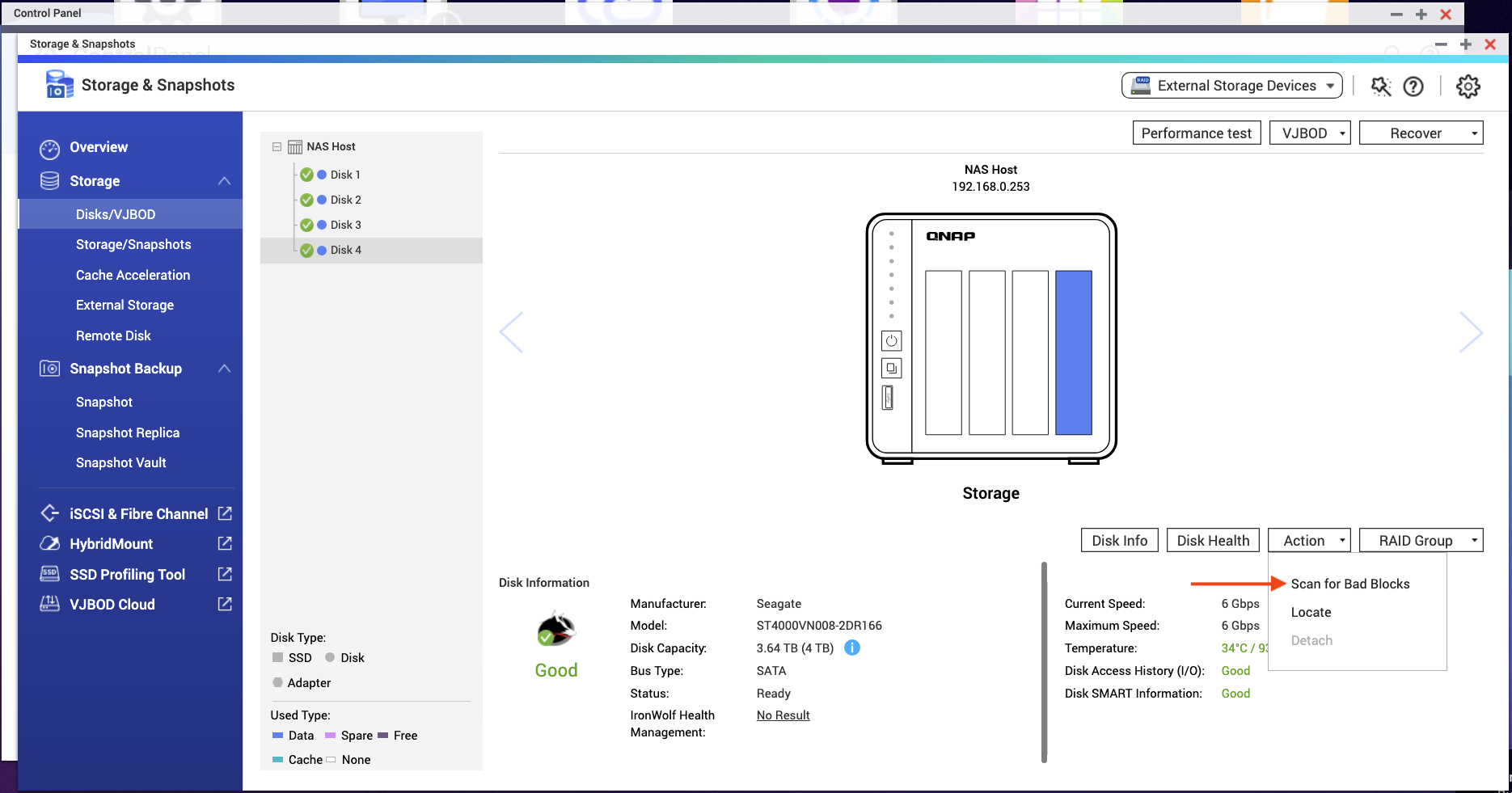Screen dimensions: 1512x793
Task: Open the External Storage Devices dropdown
Action: [x=1231, y=86]
